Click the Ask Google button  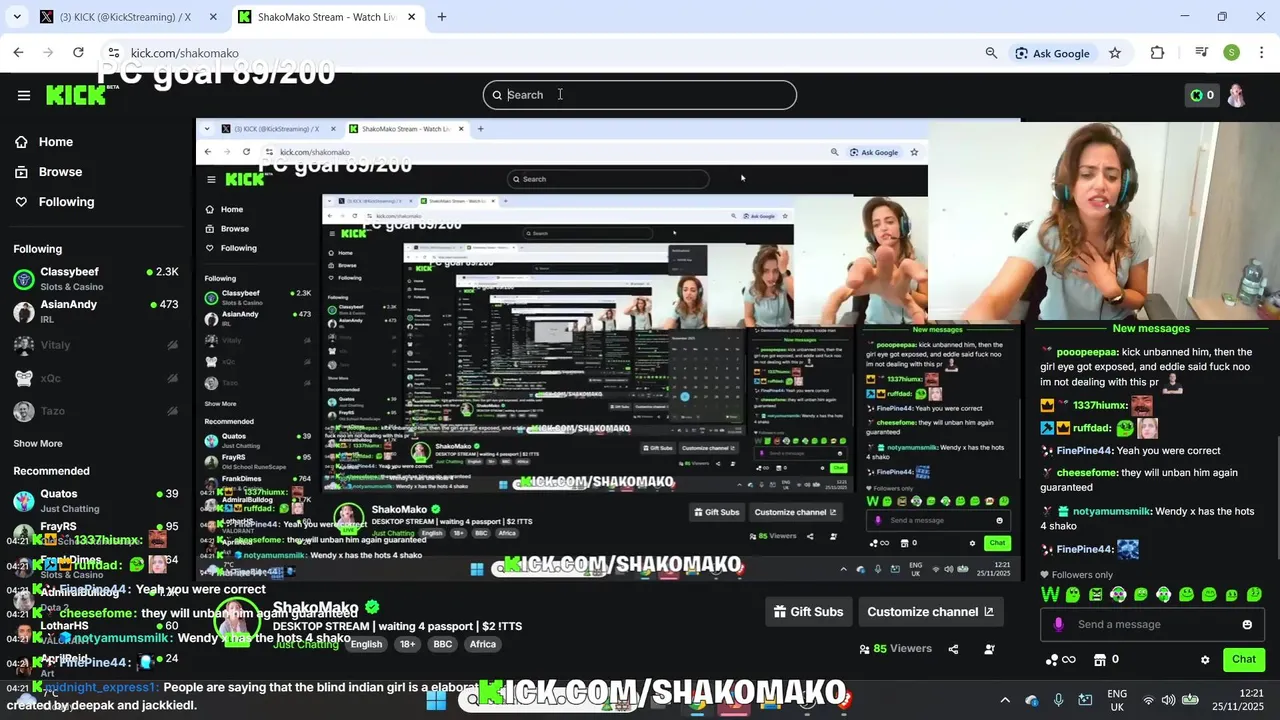1051,53
